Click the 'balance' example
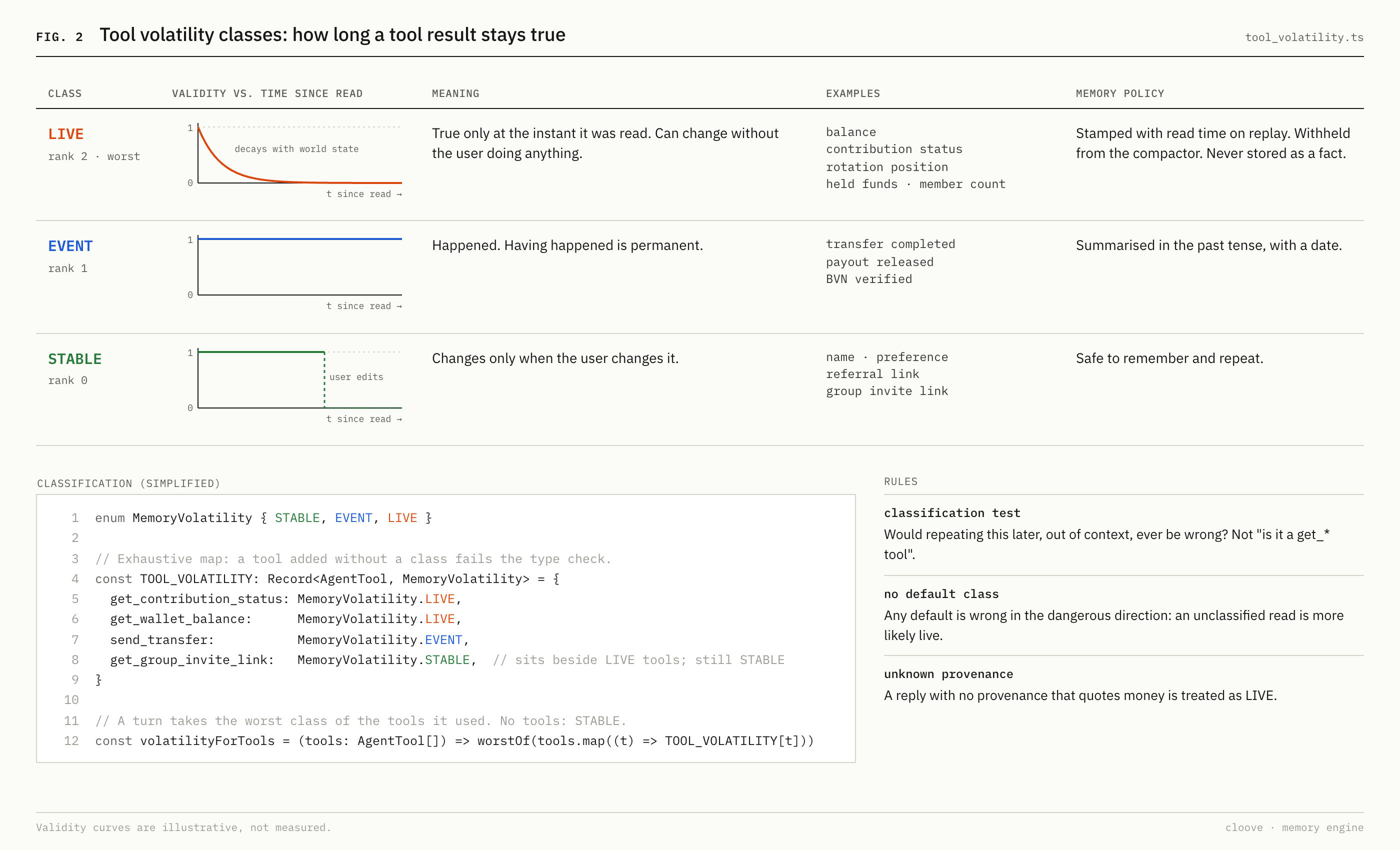 pos(850,132)
